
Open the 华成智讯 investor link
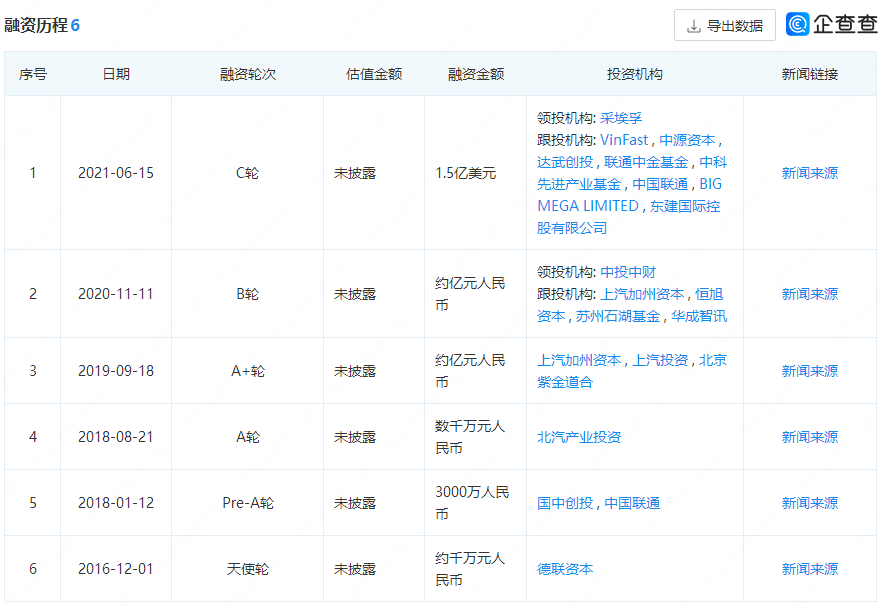coord(699,317)
